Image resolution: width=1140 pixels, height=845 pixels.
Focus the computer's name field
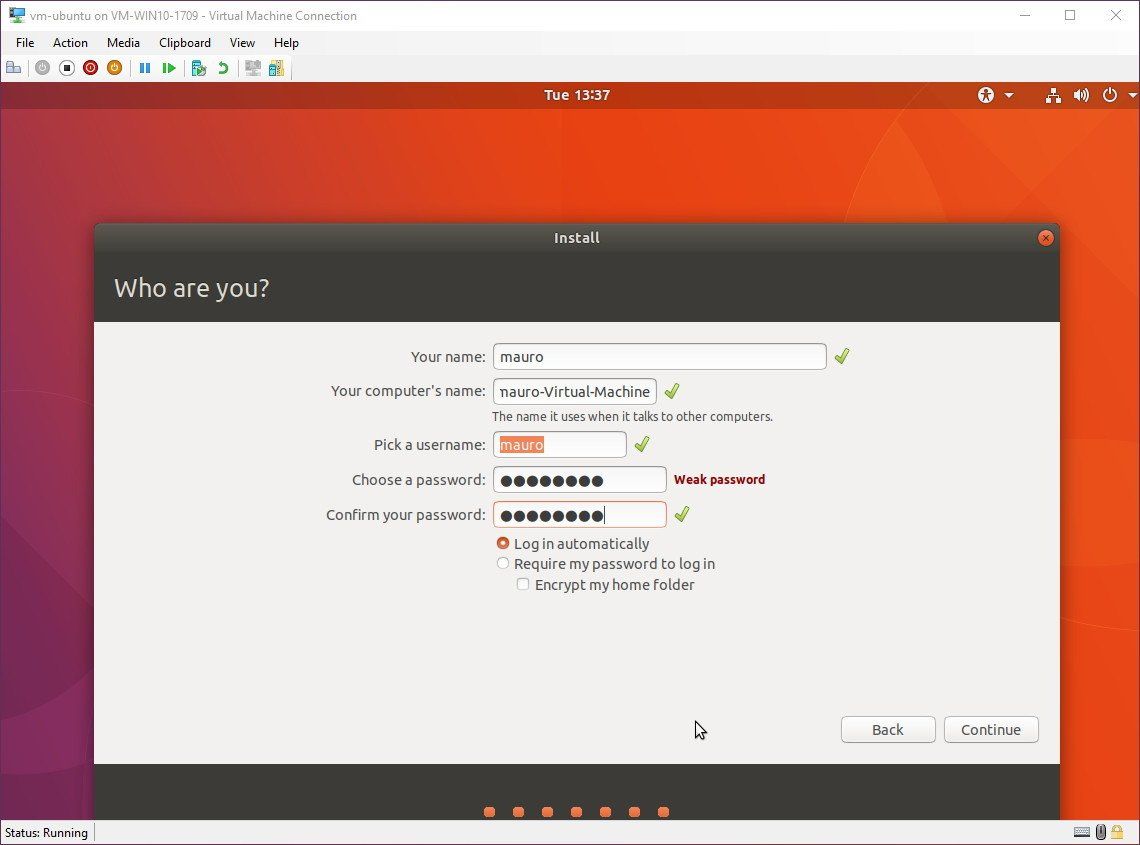coord(574,391)
